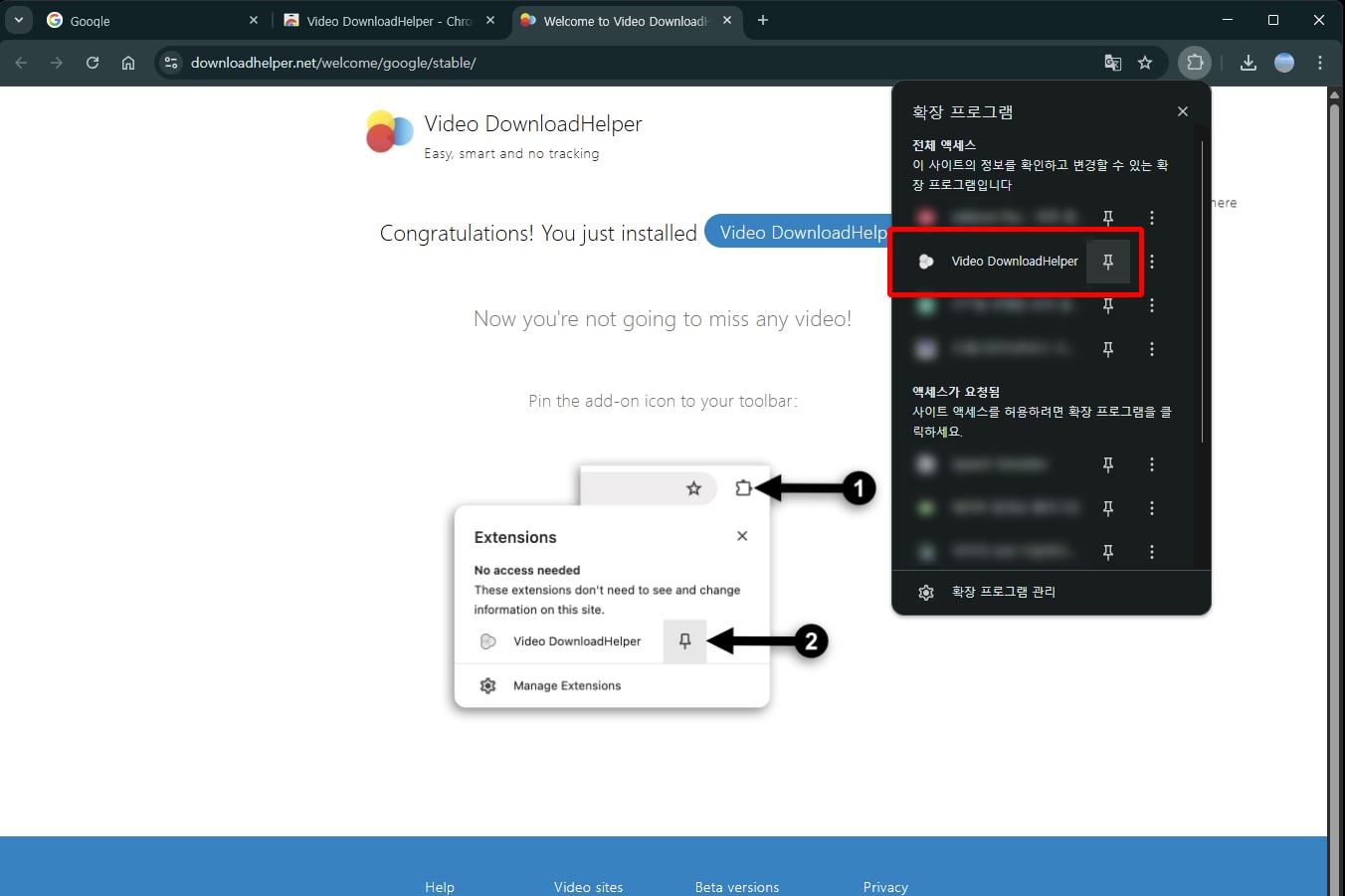
Task: Click the Video DownloadHelper logo on the page
Action: (389, 131)
